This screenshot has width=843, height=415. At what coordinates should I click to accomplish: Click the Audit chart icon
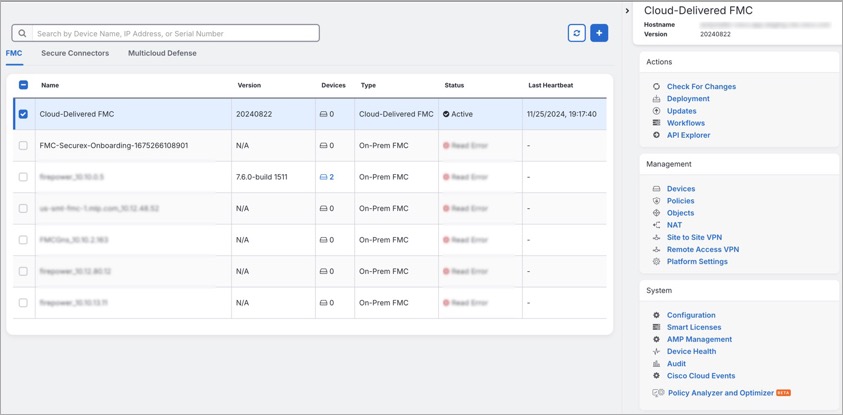tap(656, 364)
